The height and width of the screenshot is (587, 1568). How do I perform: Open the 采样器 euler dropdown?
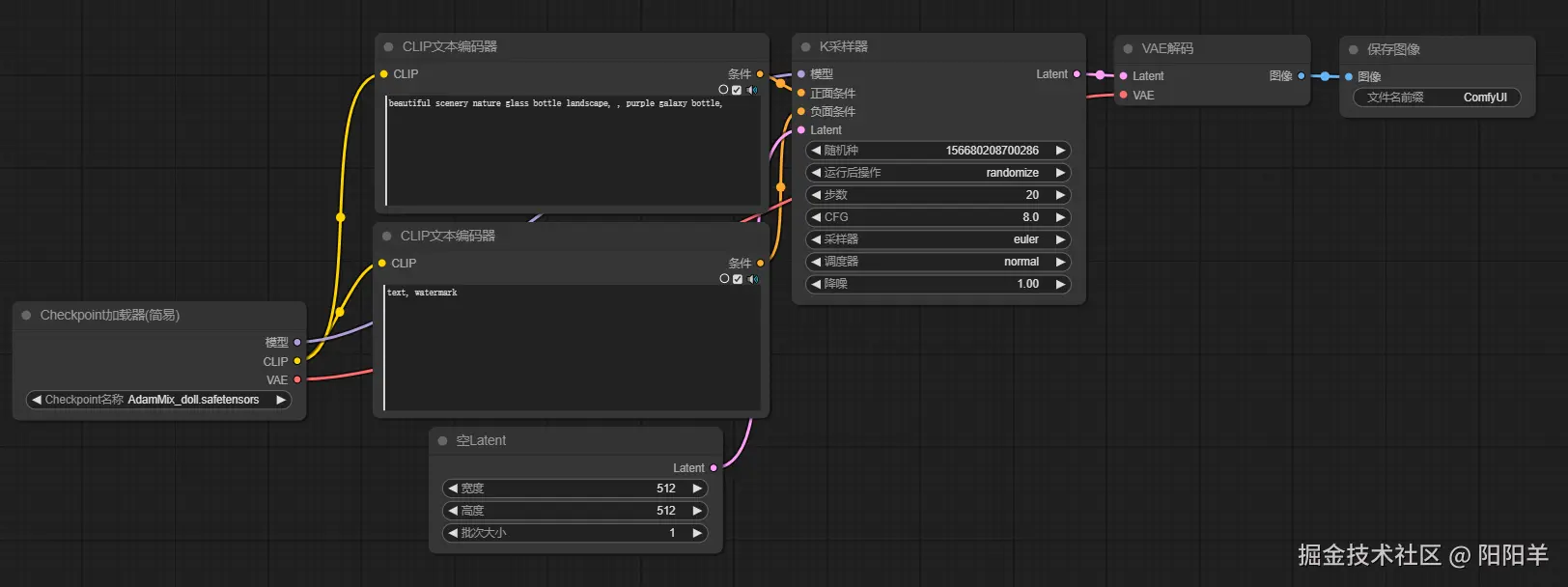pos(938,239)
